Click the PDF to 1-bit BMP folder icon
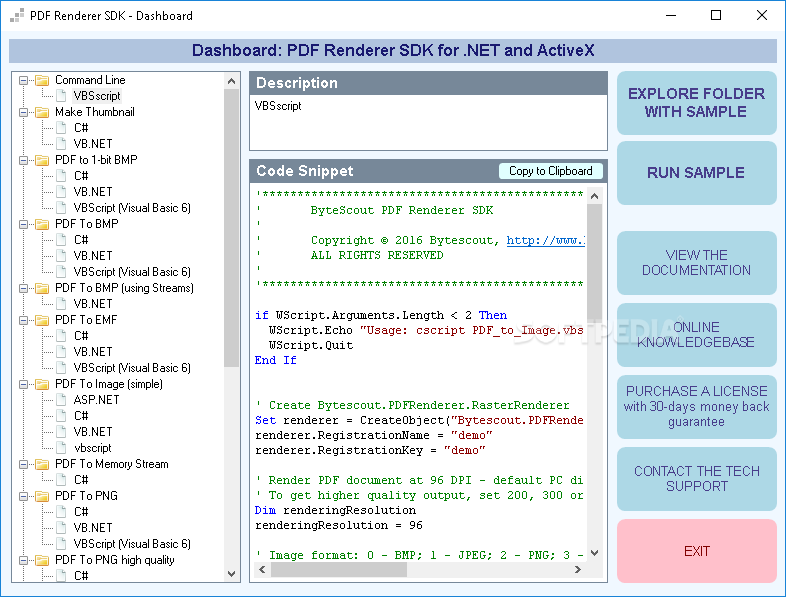Viewport: 786px width, 597px height. click(x=42, y=160)
